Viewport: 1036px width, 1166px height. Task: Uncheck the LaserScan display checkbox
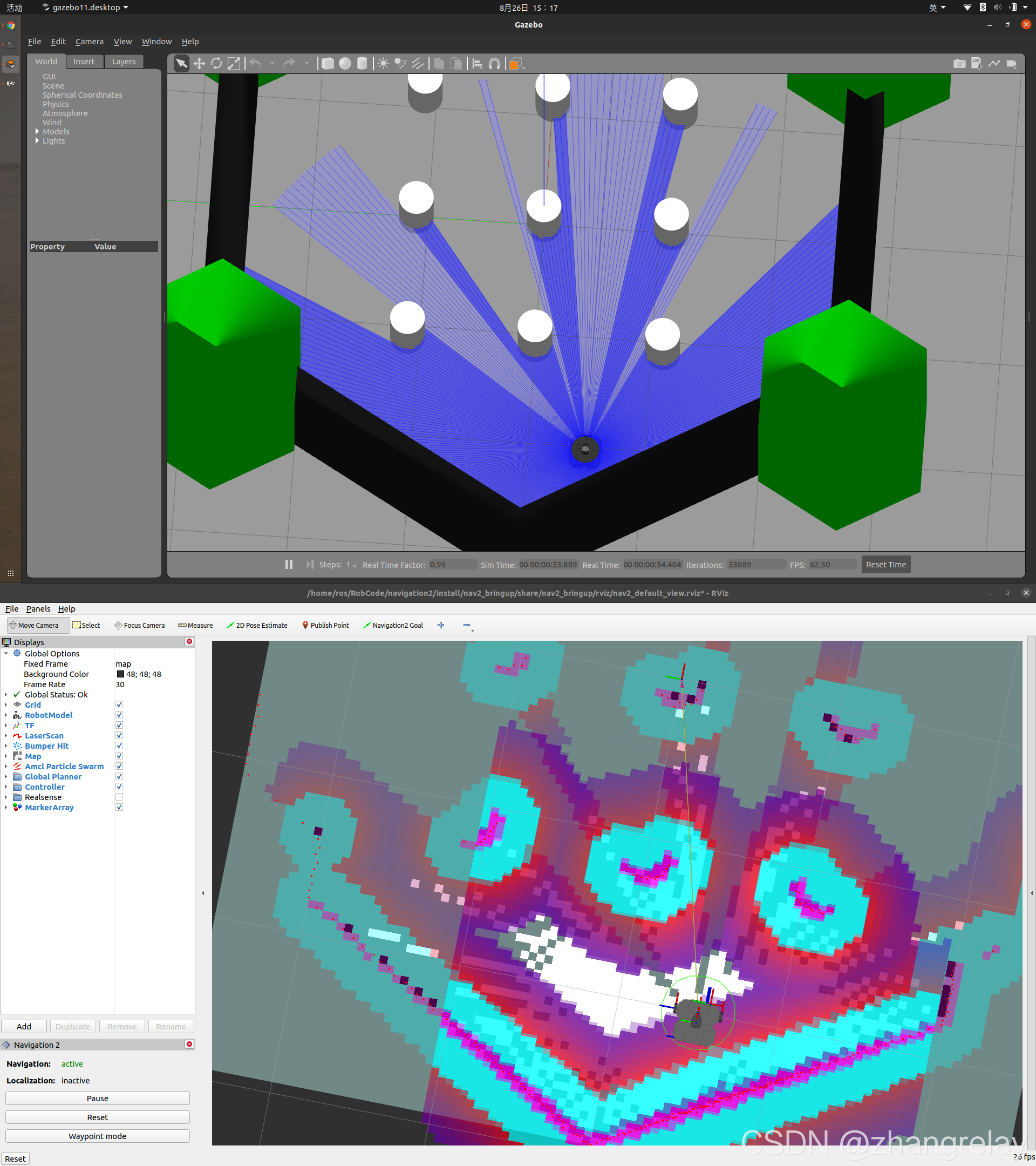[x=119, y=735]
